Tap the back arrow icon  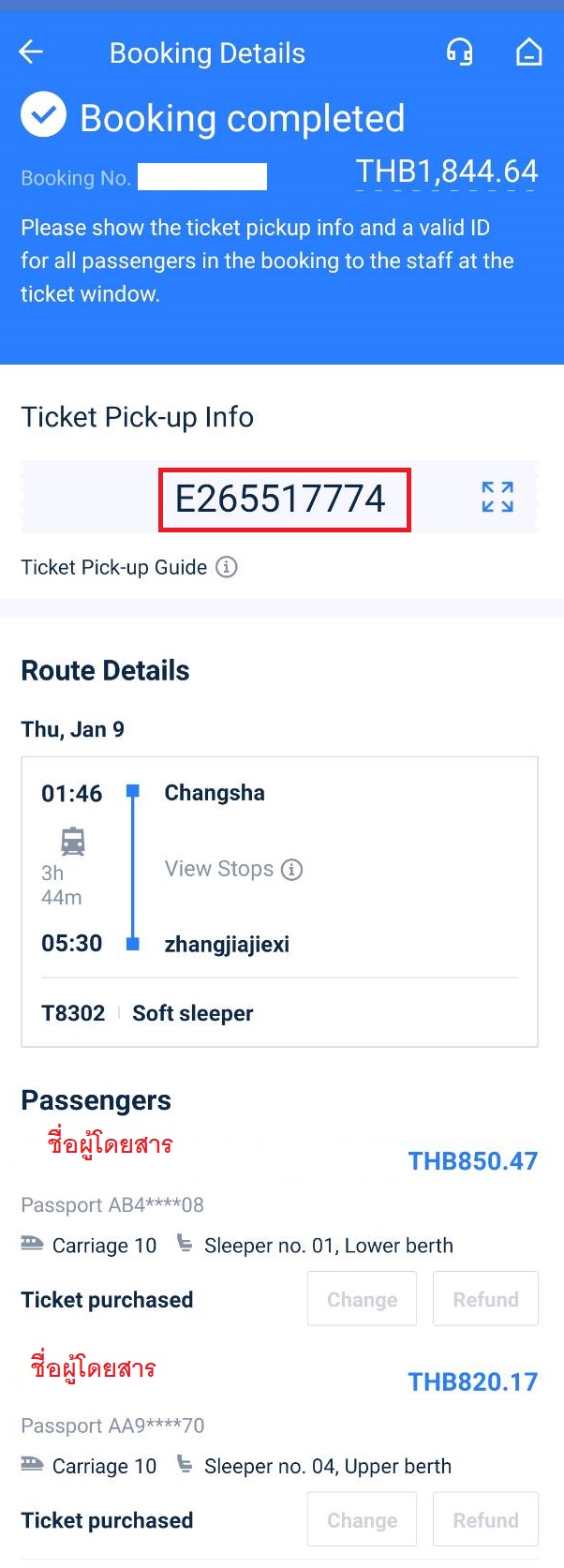(x=31, y=52)
